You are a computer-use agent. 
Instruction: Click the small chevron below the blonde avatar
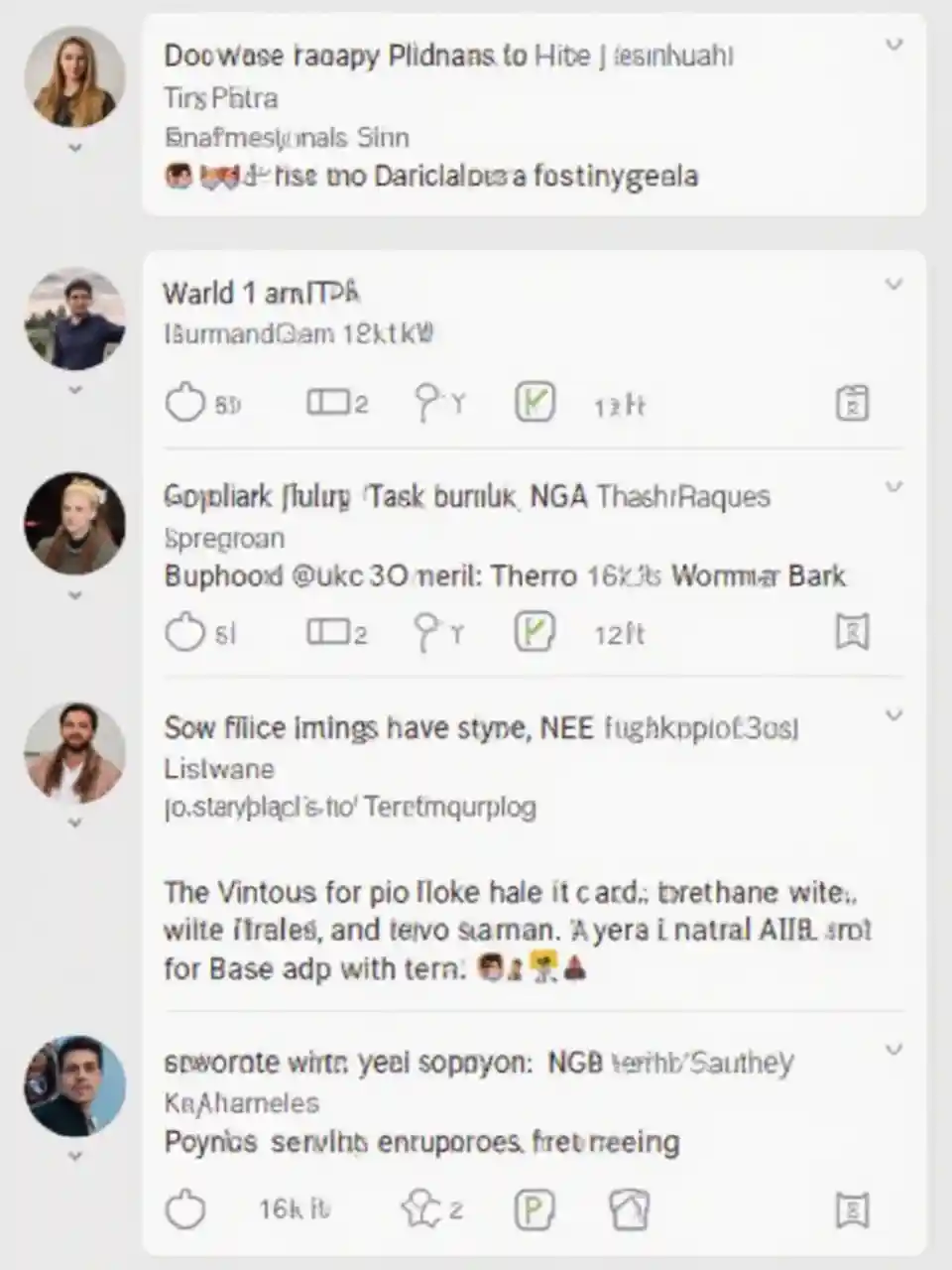coord(74,596)
